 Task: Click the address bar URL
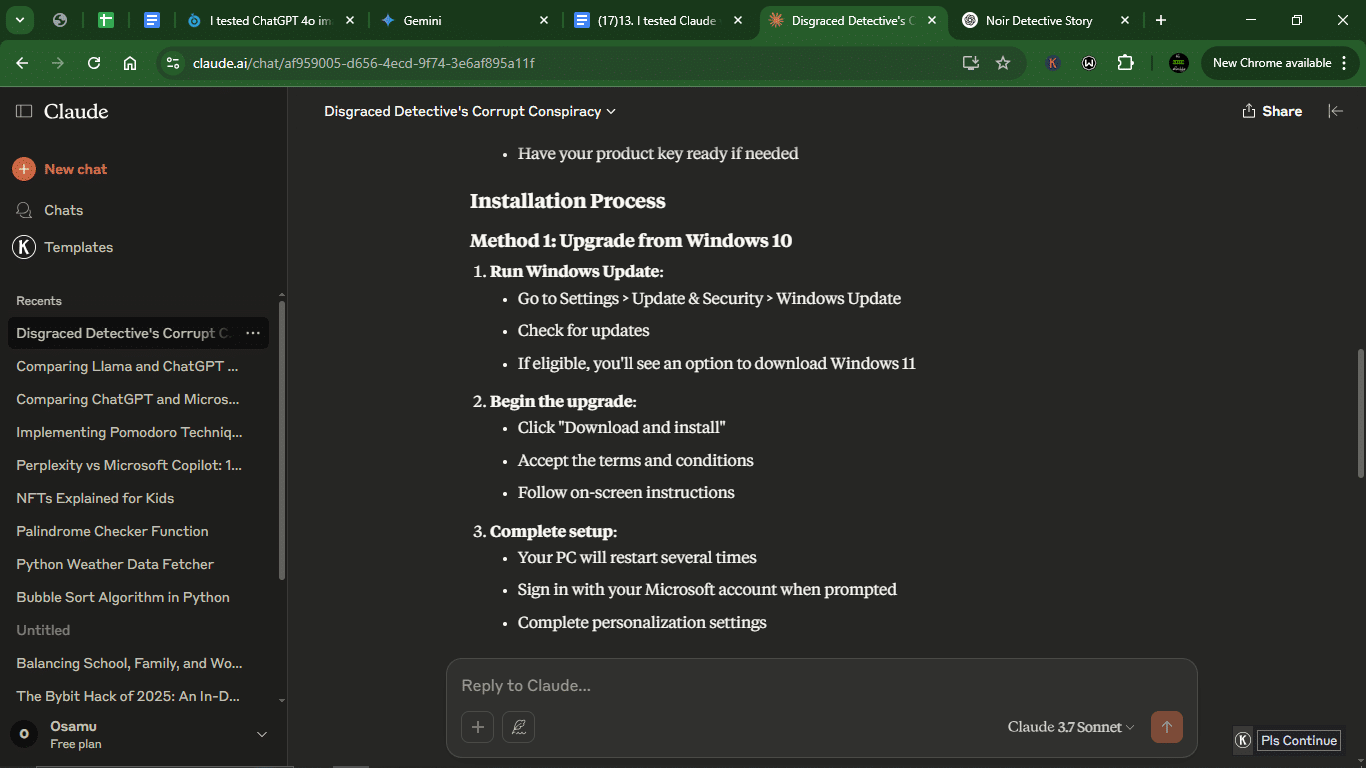tap(362, 63)
